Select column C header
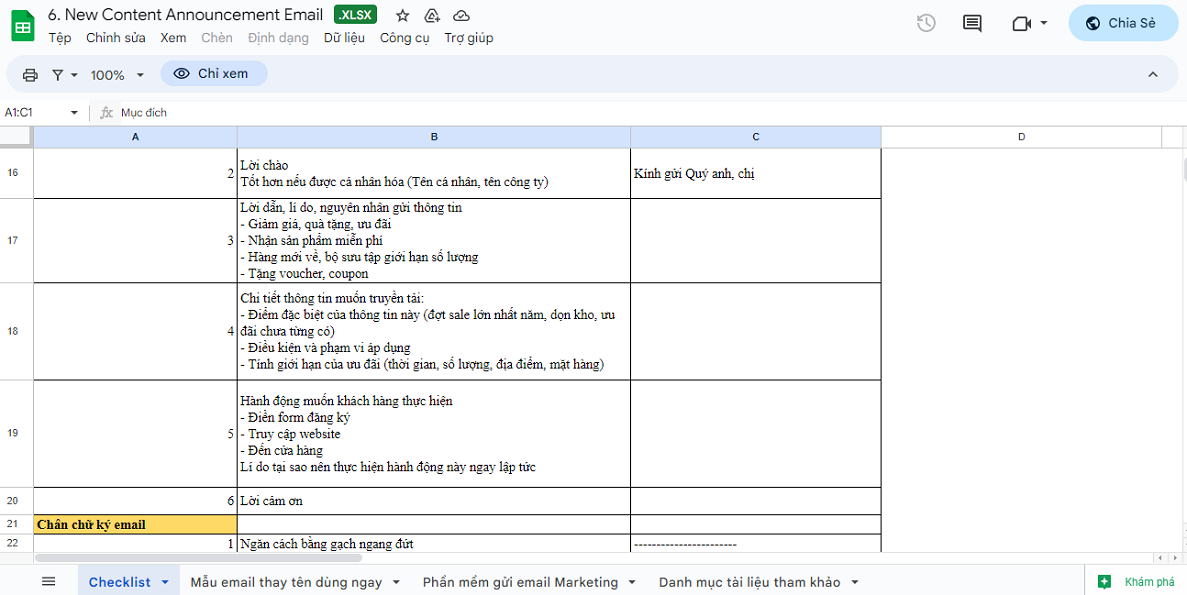Image resolution: width=1187 pixels, height=595 pixels. 756,137
